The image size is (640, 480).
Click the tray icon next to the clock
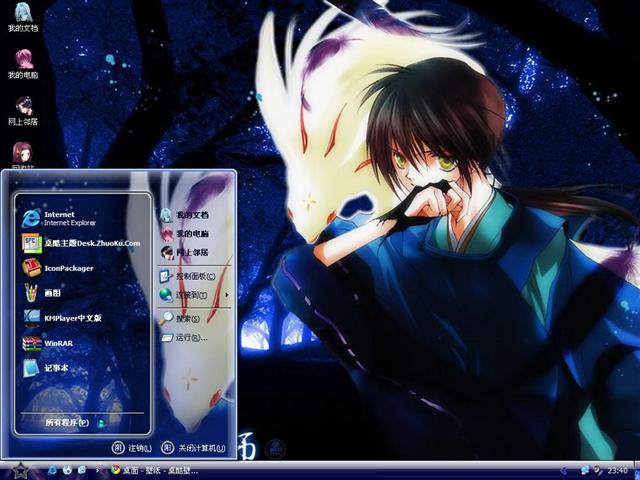[598, 470]
